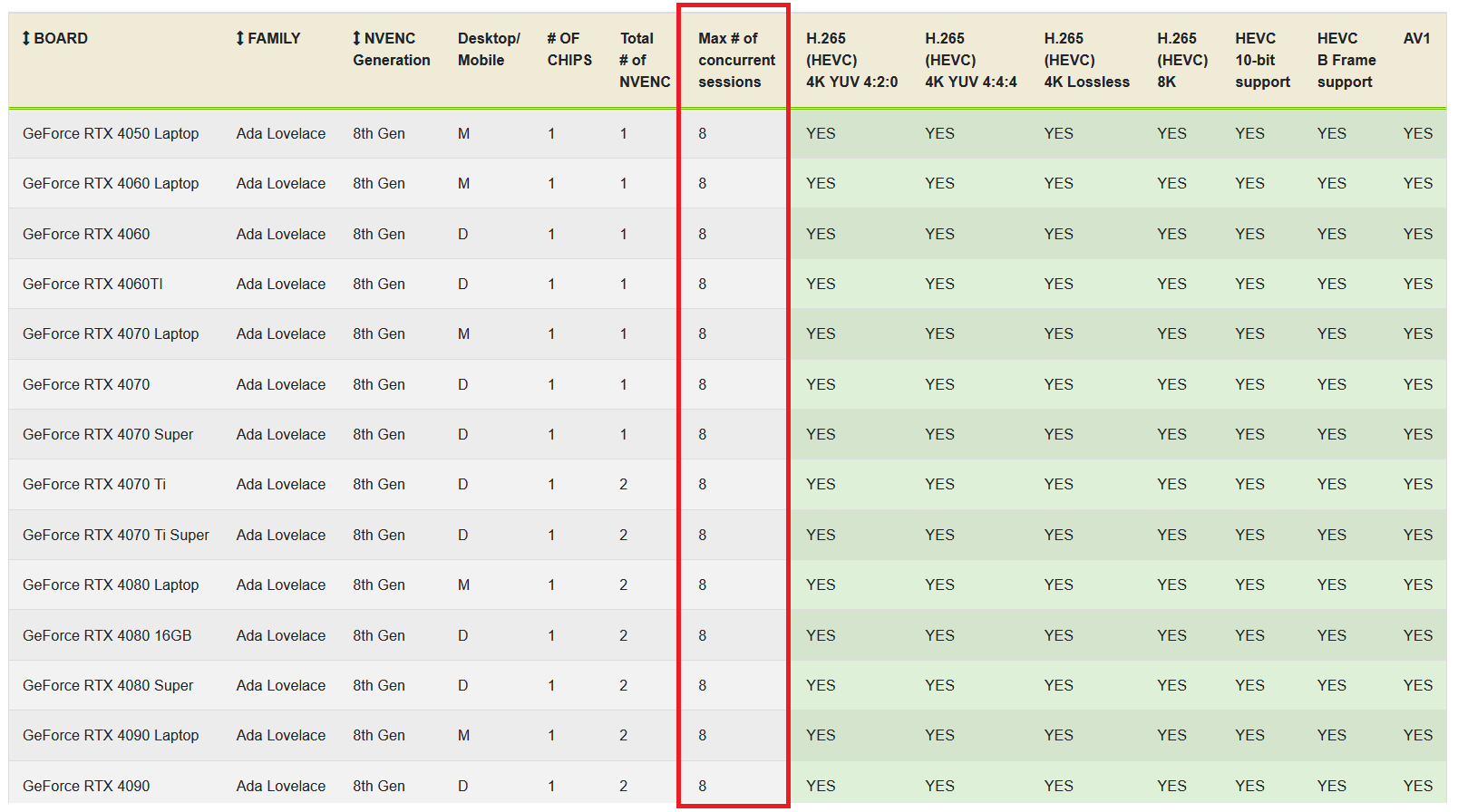This screenshot has height=812, width=1458.
Task: Select GeForce RTX 4060TI board name
Action: pyautogui.click(x=92, y=284)
